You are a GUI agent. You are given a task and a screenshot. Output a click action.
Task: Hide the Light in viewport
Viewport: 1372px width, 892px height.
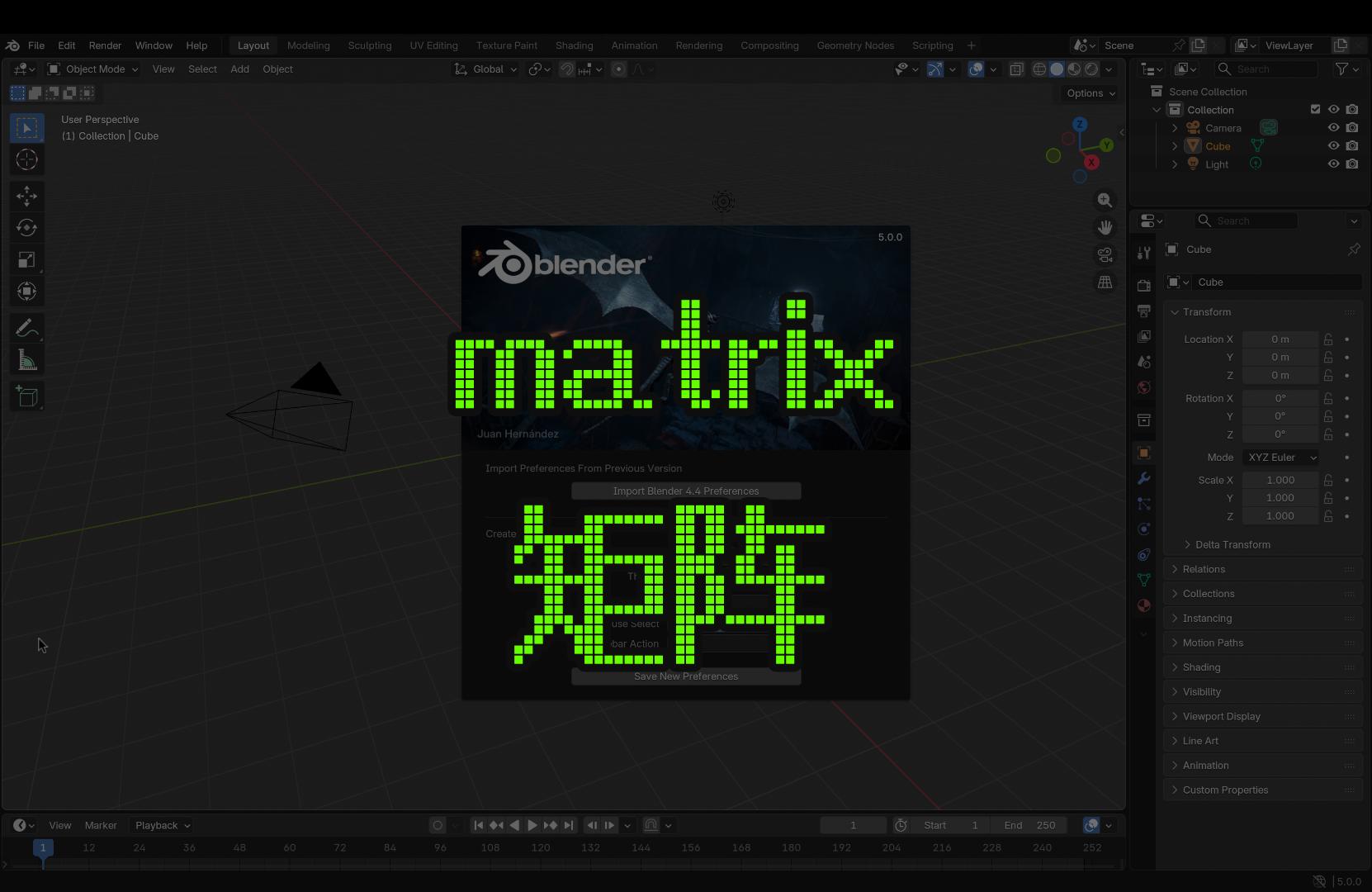click(x=1333, y=164)
